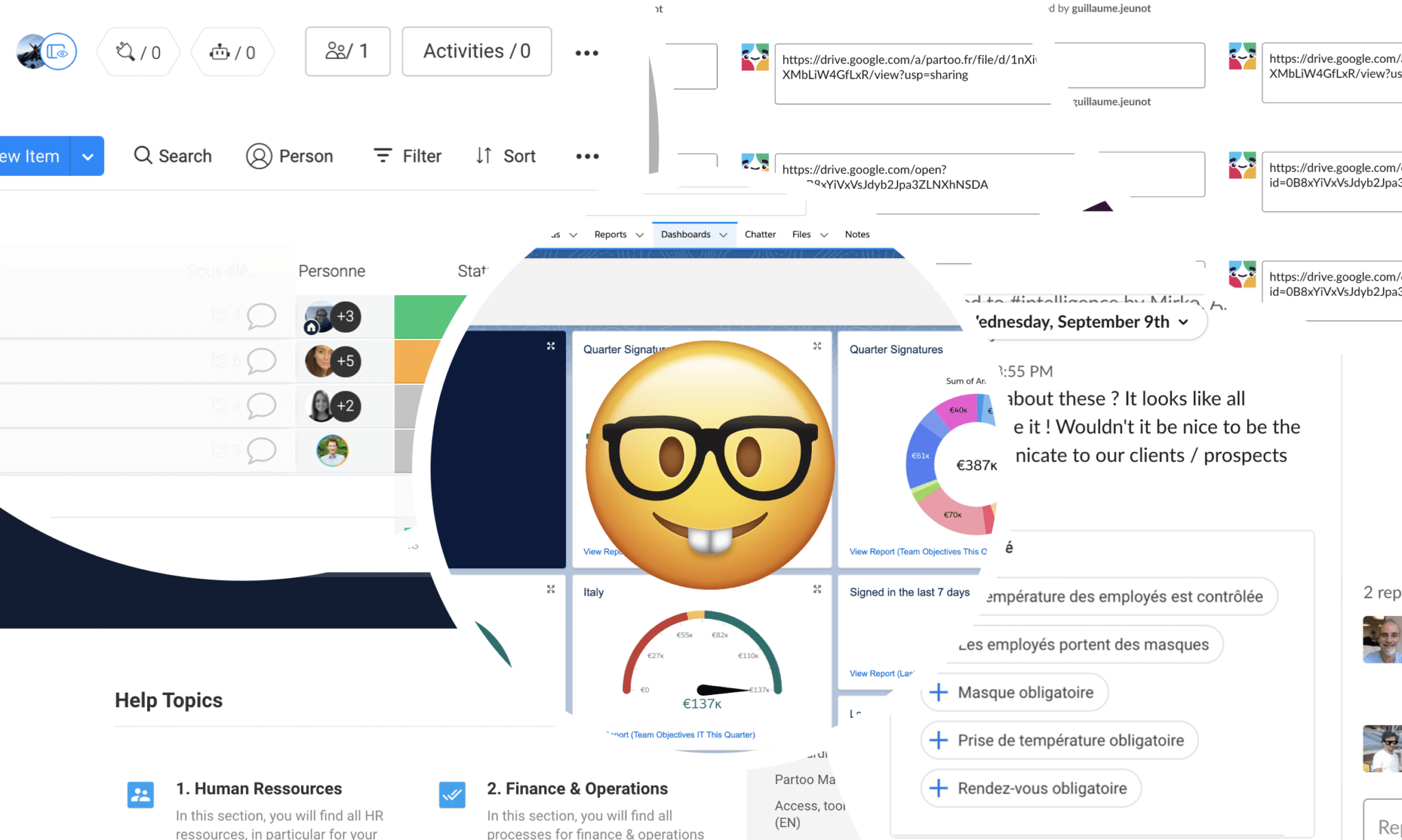
Task: Open the 2. Finance & Operations help topic
Action: (x=577, y=789)
